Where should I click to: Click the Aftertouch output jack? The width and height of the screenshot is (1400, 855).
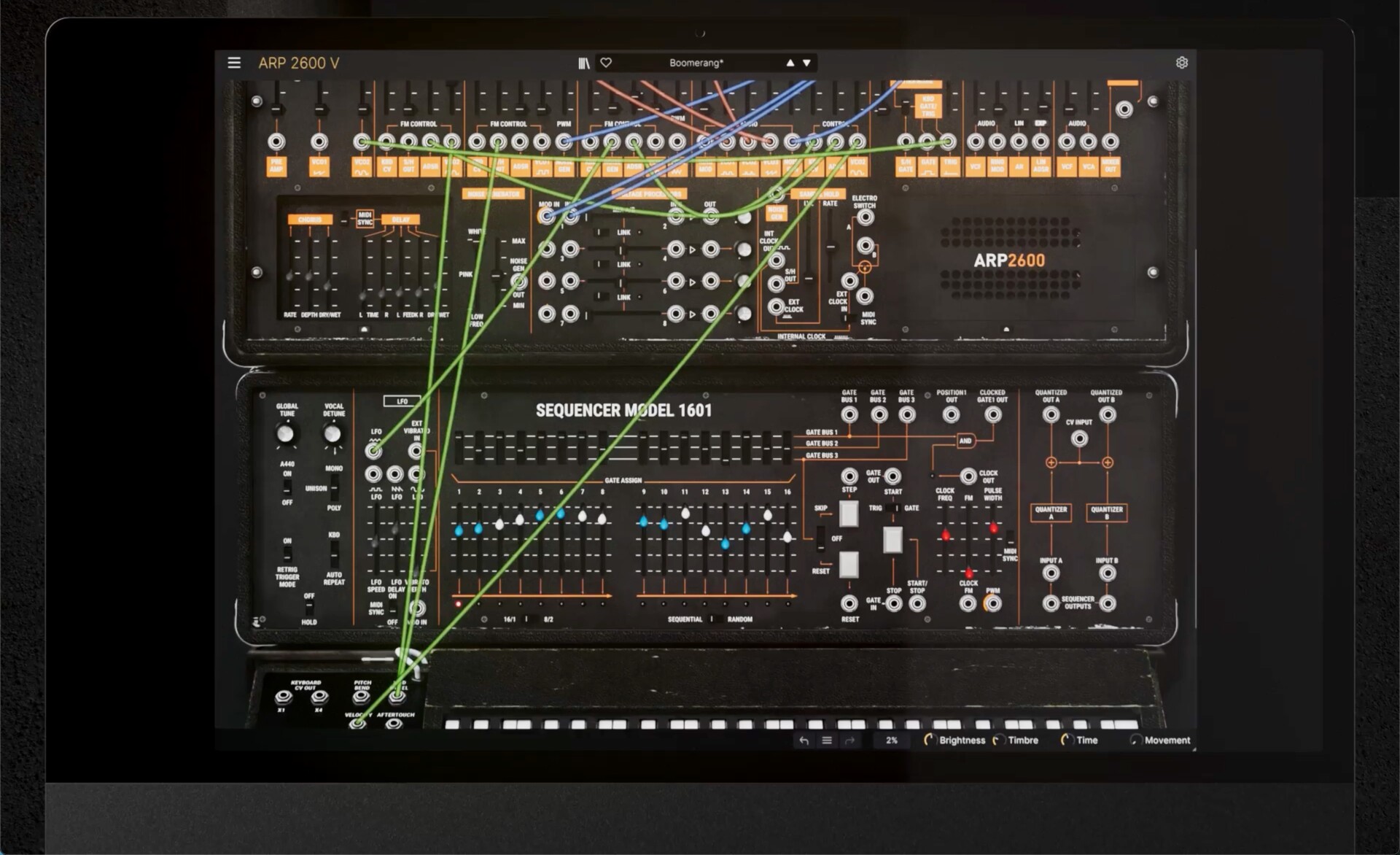coord(394,724)
